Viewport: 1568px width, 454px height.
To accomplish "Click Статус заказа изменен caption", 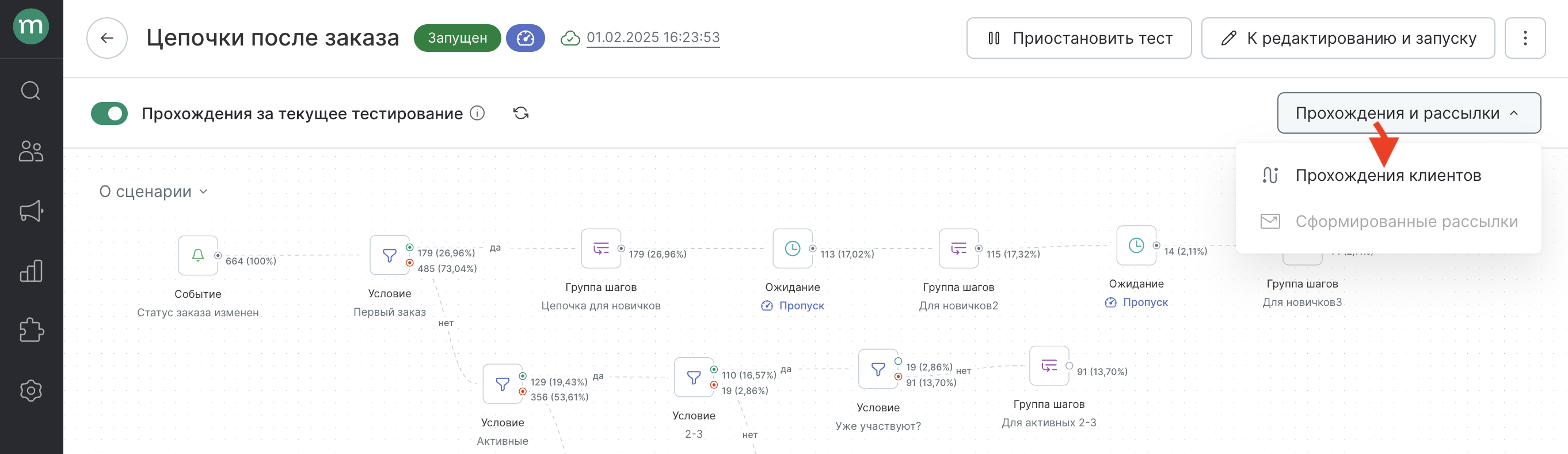I will tap(198, 313).
